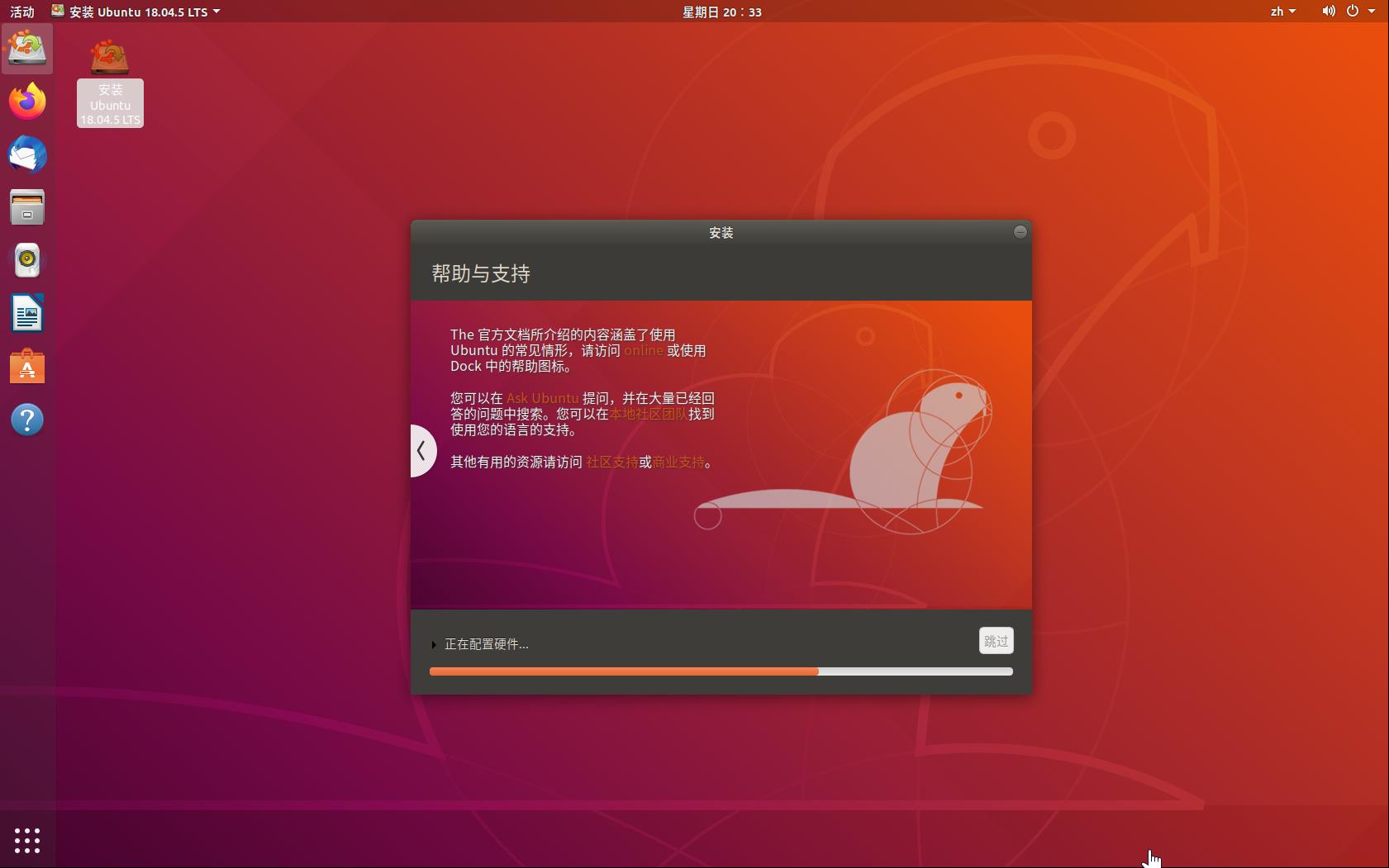Click the 跳过 skip button
This screenshot has height=868, width=1389.
tap(997, 641)
